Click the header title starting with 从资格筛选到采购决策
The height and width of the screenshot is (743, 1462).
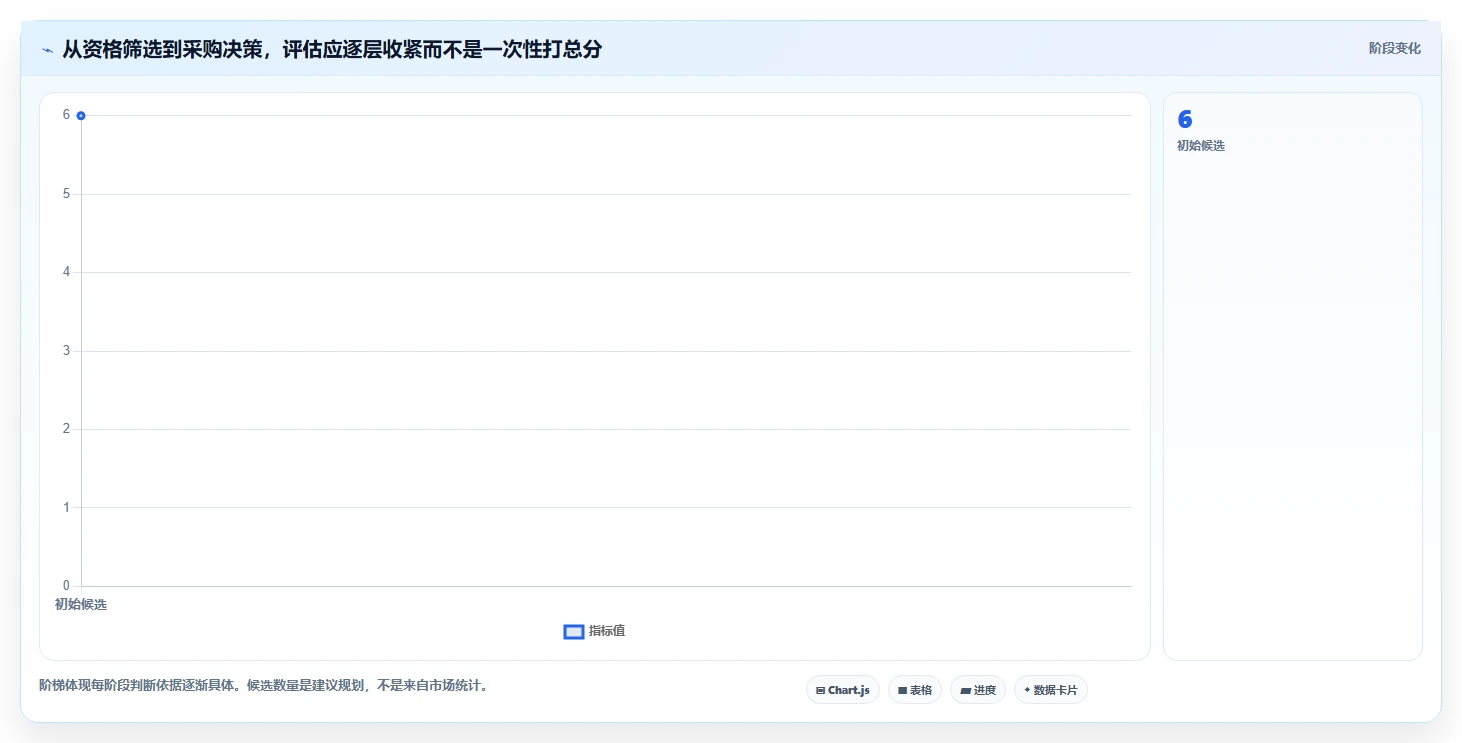tap(332, 49)
